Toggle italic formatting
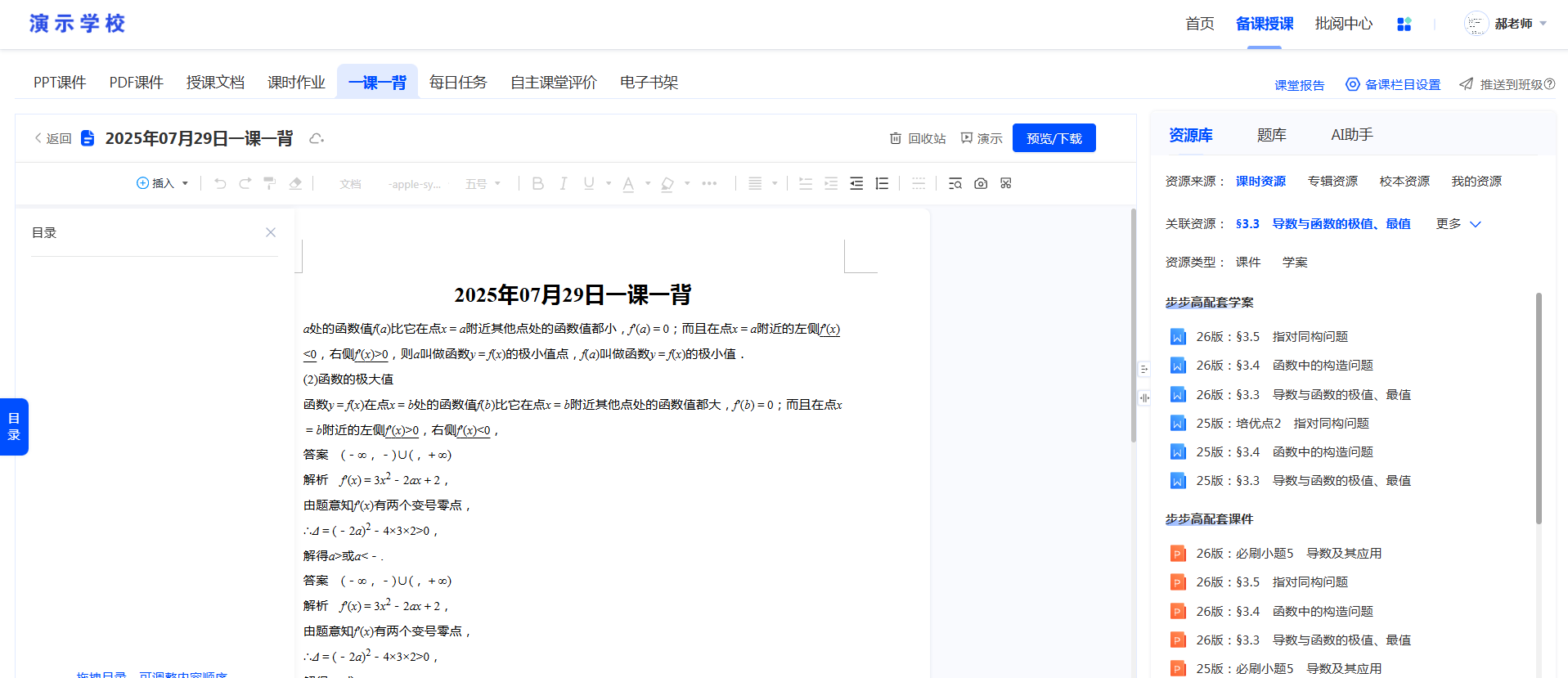The width and height of the screenshot is (1568, 678). click(563, 183)
